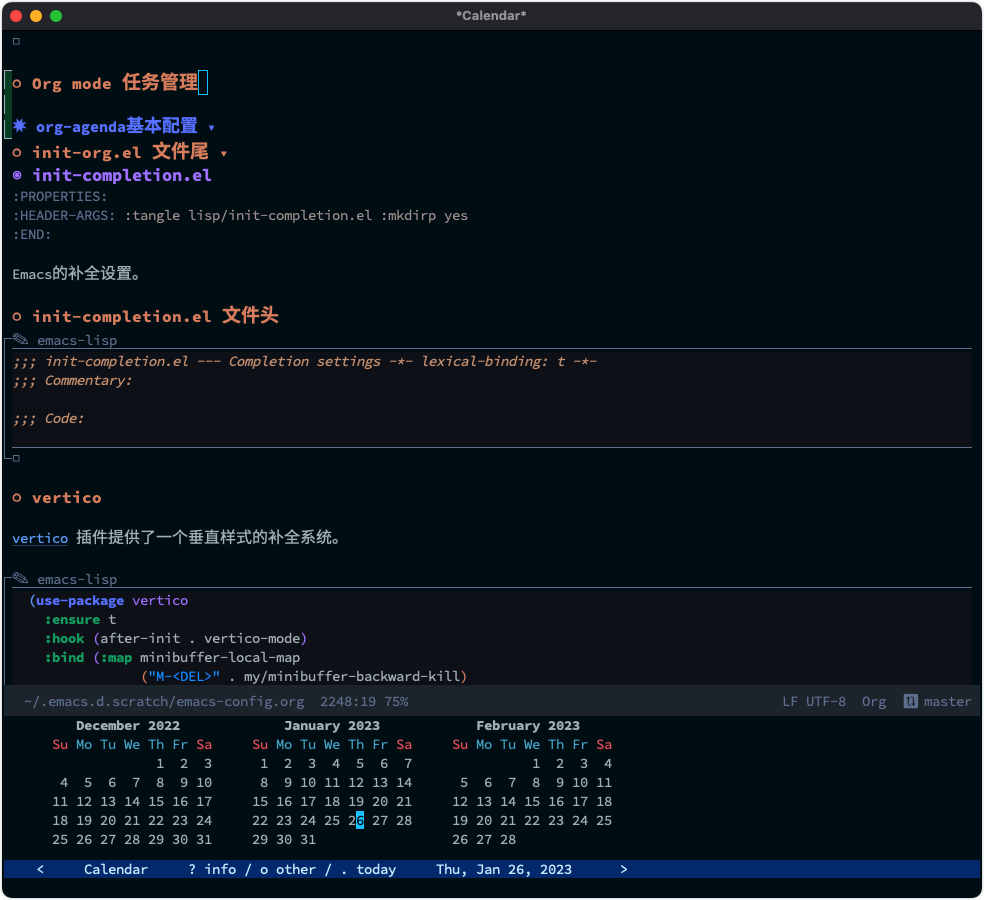Expand the init-org.el 文件尾 fold arrow
The height and width of the screenshot is (900, 984).
(223, 154)
